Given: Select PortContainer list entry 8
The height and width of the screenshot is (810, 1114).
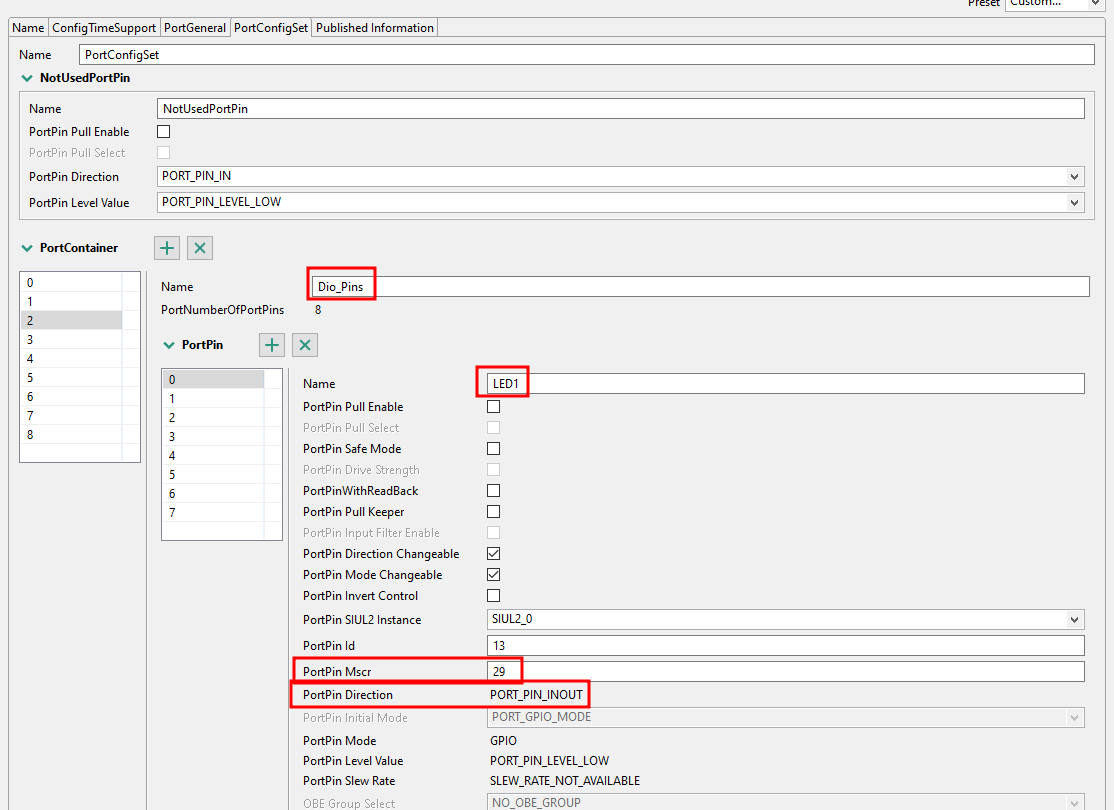Looking at the screenshot, I should click(71, 435).
